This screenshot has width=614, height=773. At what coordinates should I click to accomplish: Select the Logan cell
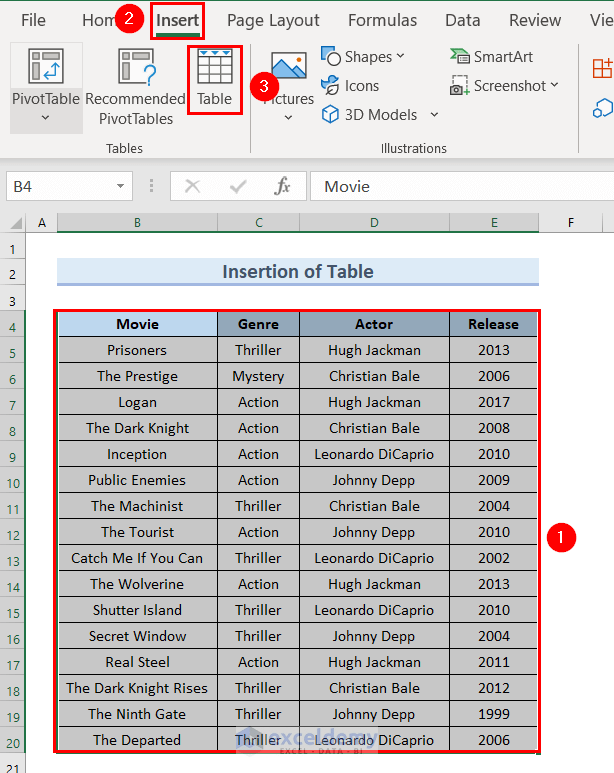point(138,402)
